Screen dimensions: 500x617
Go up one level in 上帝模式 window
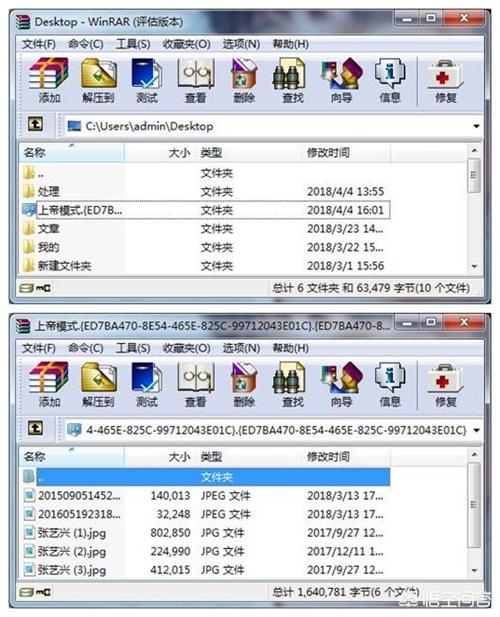[x=35, y=429]
